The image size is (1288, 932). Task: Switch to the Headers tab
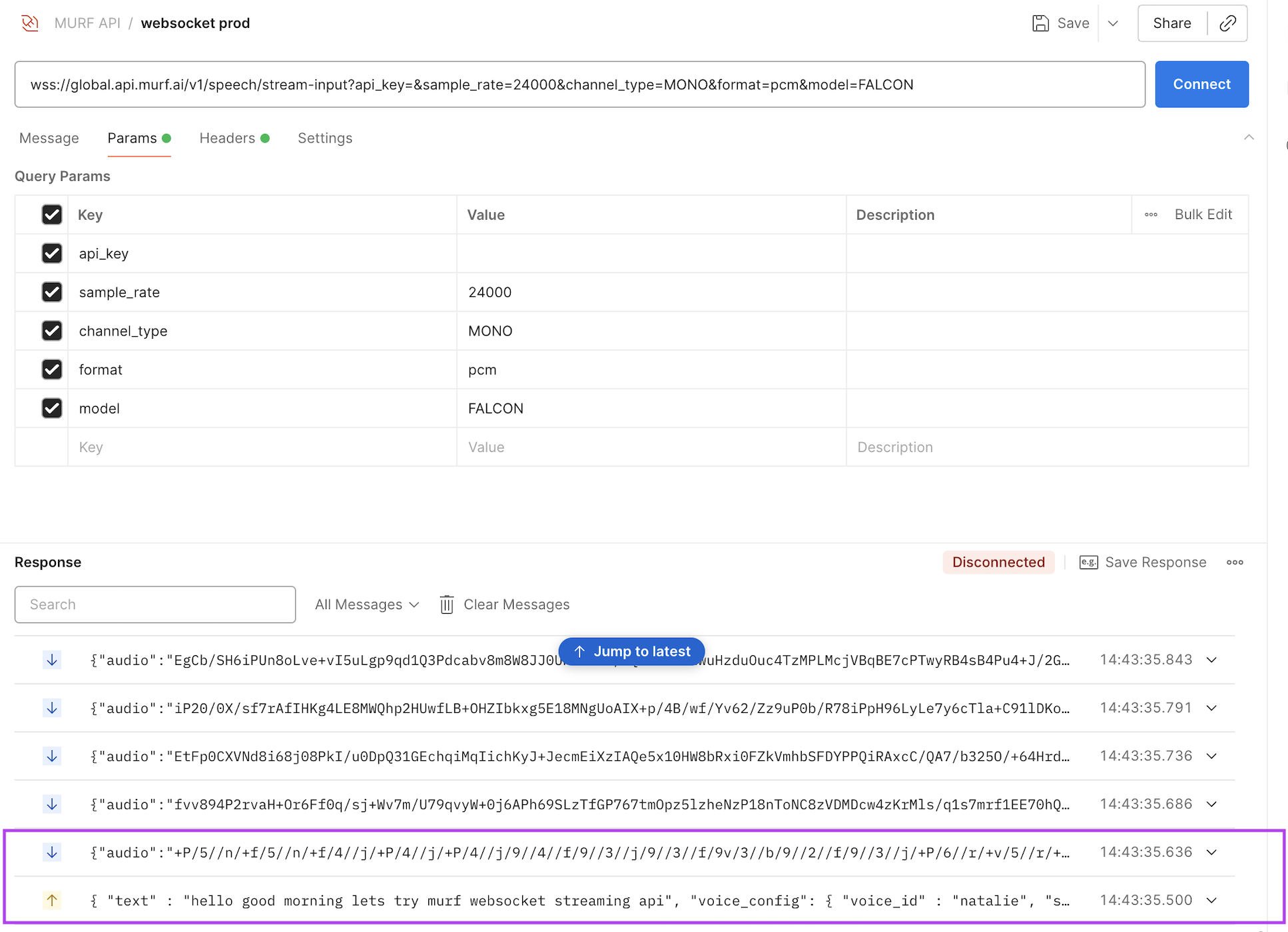click(227, 138)
